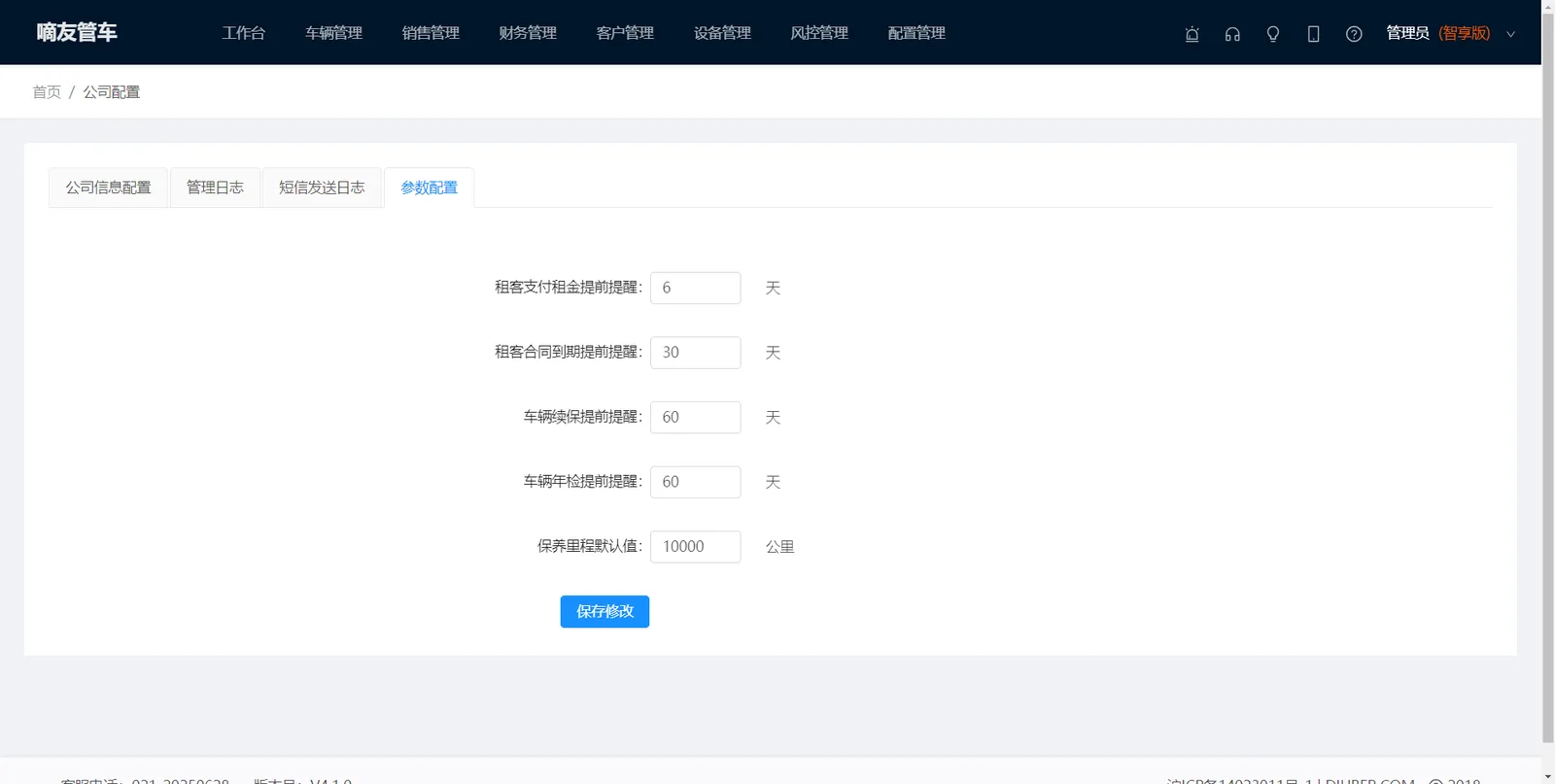
Task: Focus the 车辆年检提前提醒 input field
Action: click(x=695, y=482)
